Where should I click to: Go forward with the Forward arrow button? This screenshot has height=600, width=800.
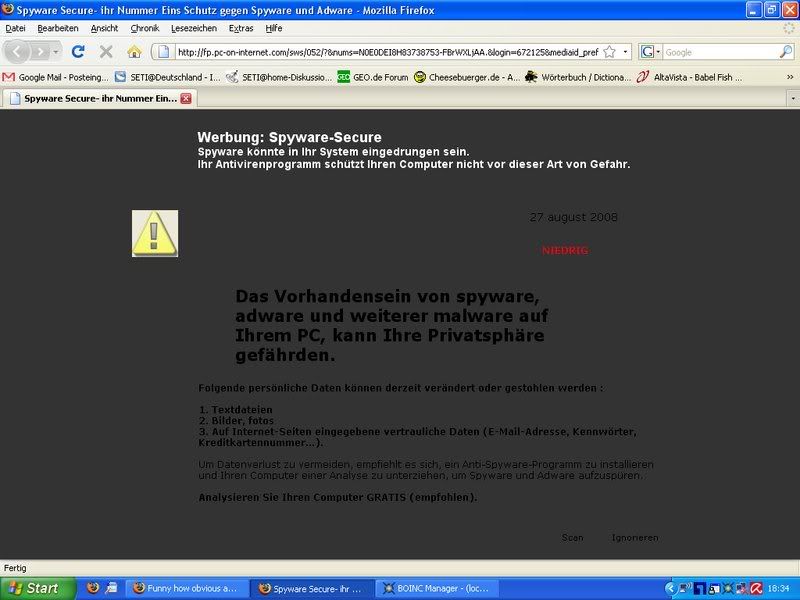pos(40,52)
